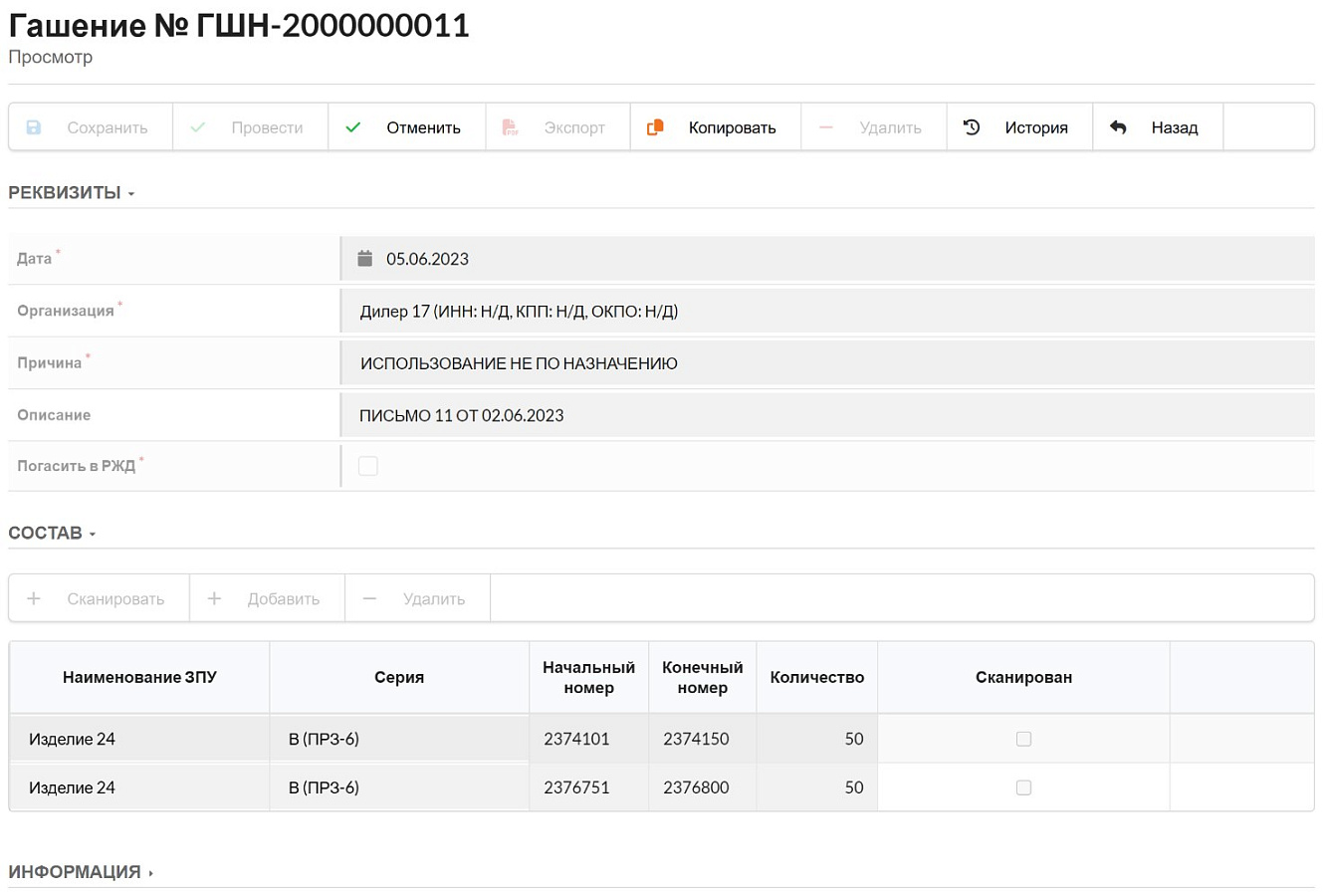The image size is (1323, 896).
Task: Select cell with starting number 2374101
Action: [588, 739]
